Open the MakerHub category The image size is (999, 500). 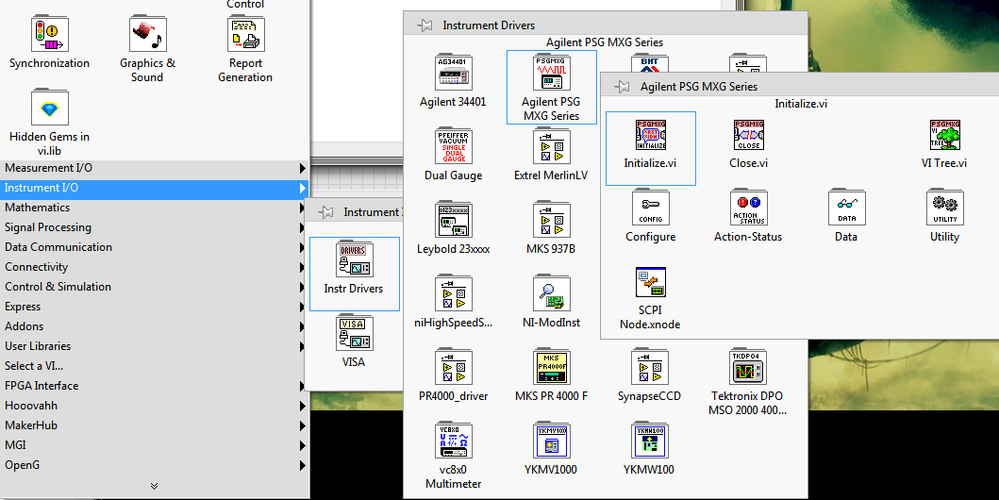coord(155,425)
